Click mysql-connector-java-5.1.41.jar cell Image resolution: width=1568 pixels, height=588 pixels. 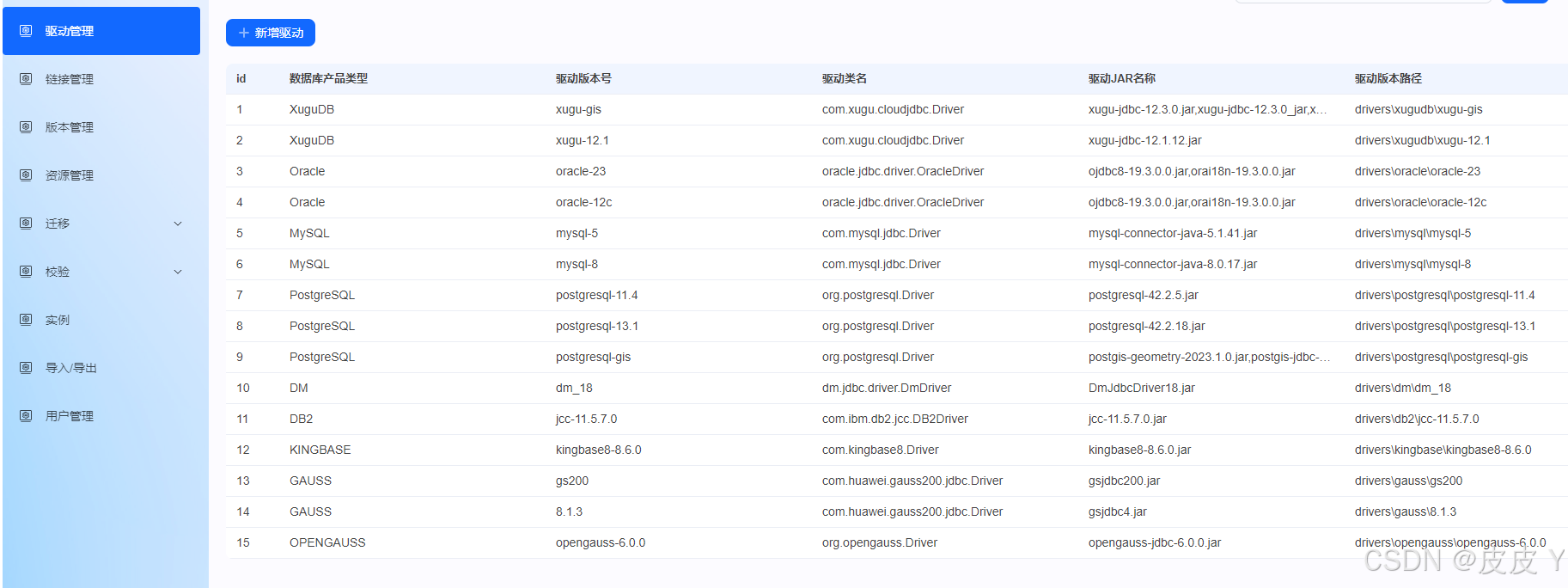click(1173, 233)
